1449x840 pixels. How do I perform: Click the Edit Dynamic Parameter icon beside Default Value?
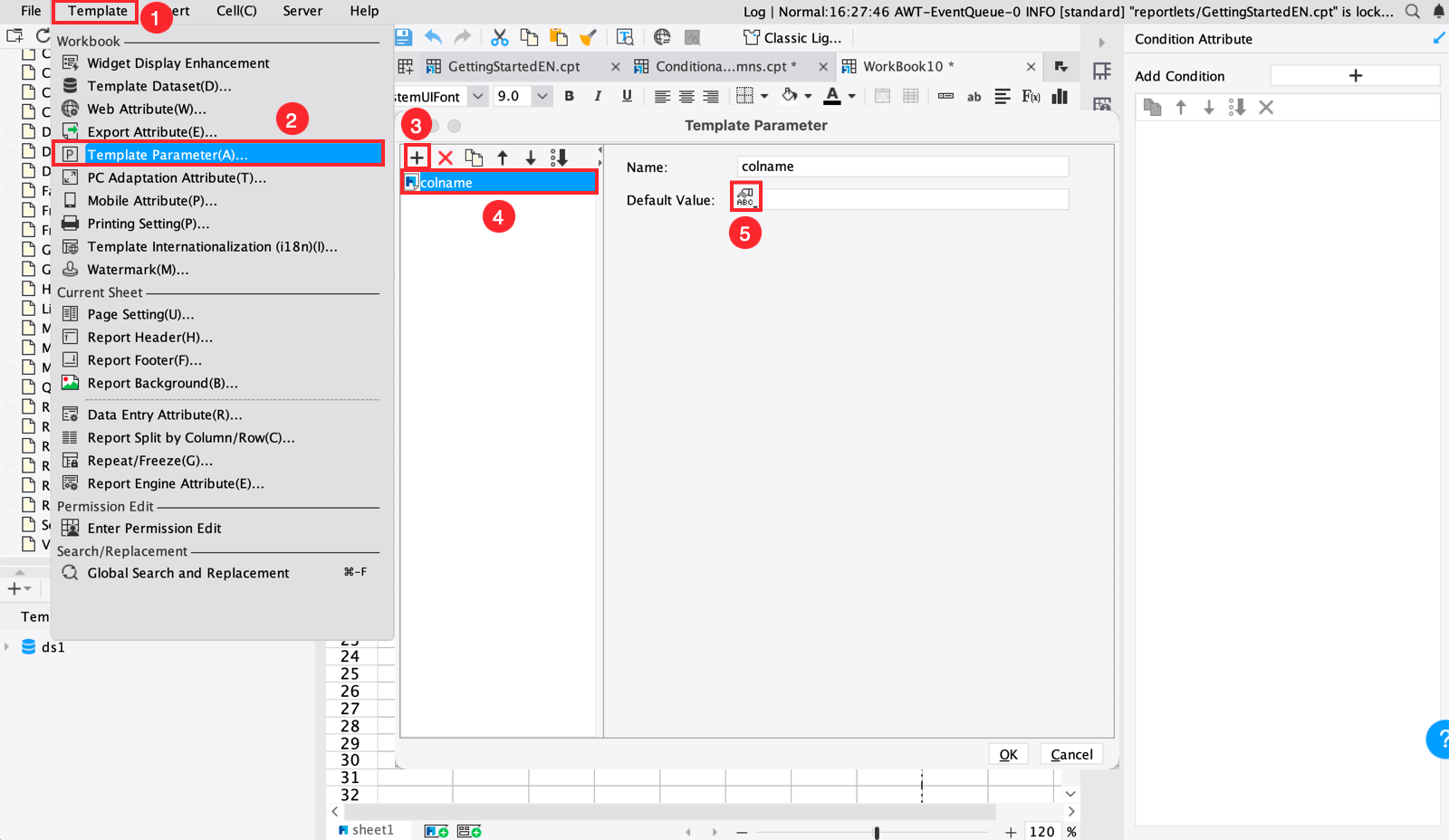pos(744,196)
